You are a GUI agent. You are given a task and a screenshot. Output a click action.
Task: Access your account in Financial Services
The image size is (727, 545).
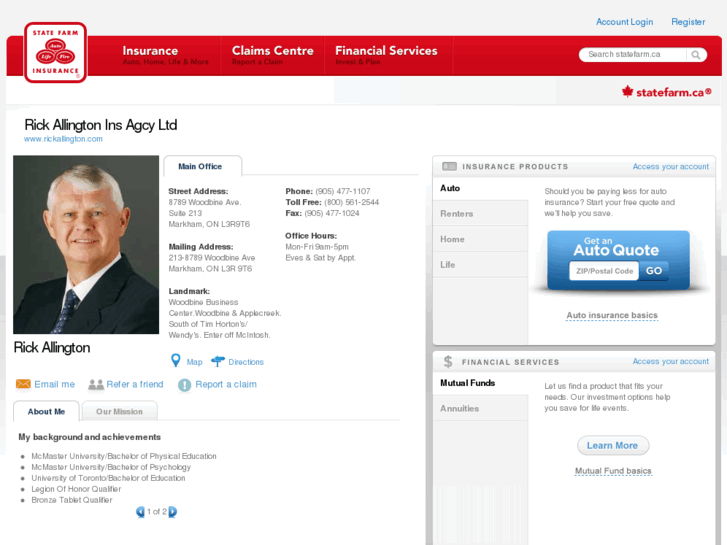670,361
